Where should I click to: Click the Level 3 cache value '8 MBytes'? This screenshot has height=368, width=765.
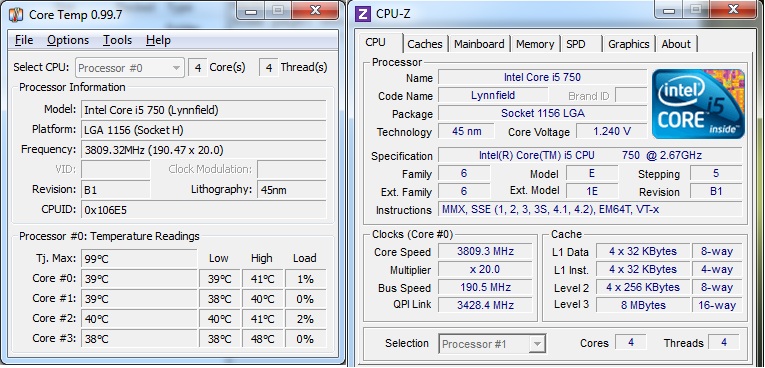pos(643,305)
